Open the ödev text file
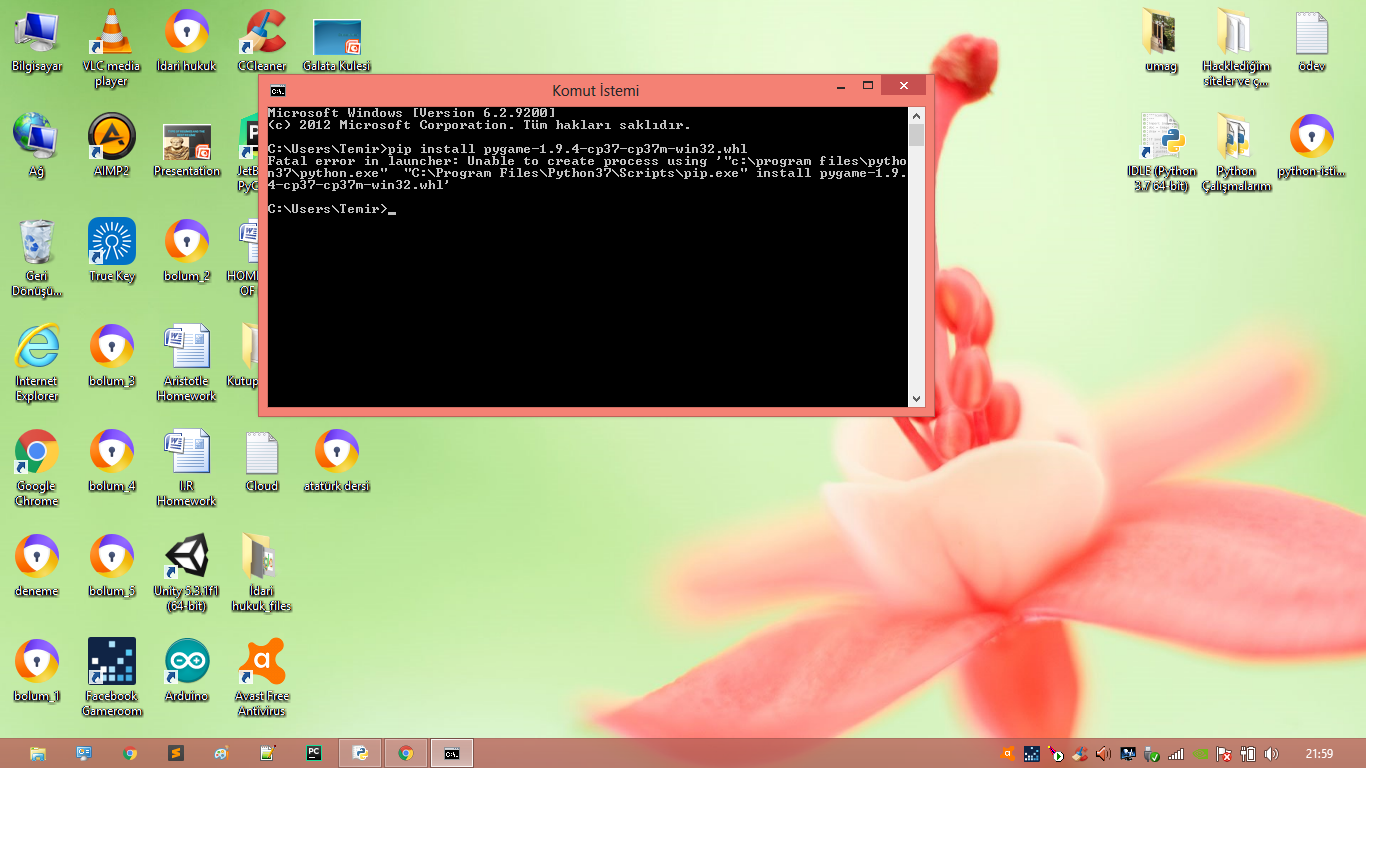 coord(1311,40)
